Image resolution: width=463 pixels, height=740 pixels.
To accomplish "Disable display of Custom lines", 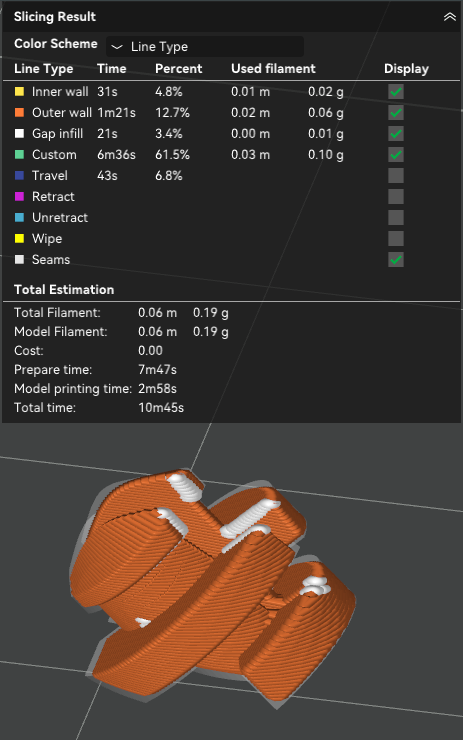I will point(396,154).
